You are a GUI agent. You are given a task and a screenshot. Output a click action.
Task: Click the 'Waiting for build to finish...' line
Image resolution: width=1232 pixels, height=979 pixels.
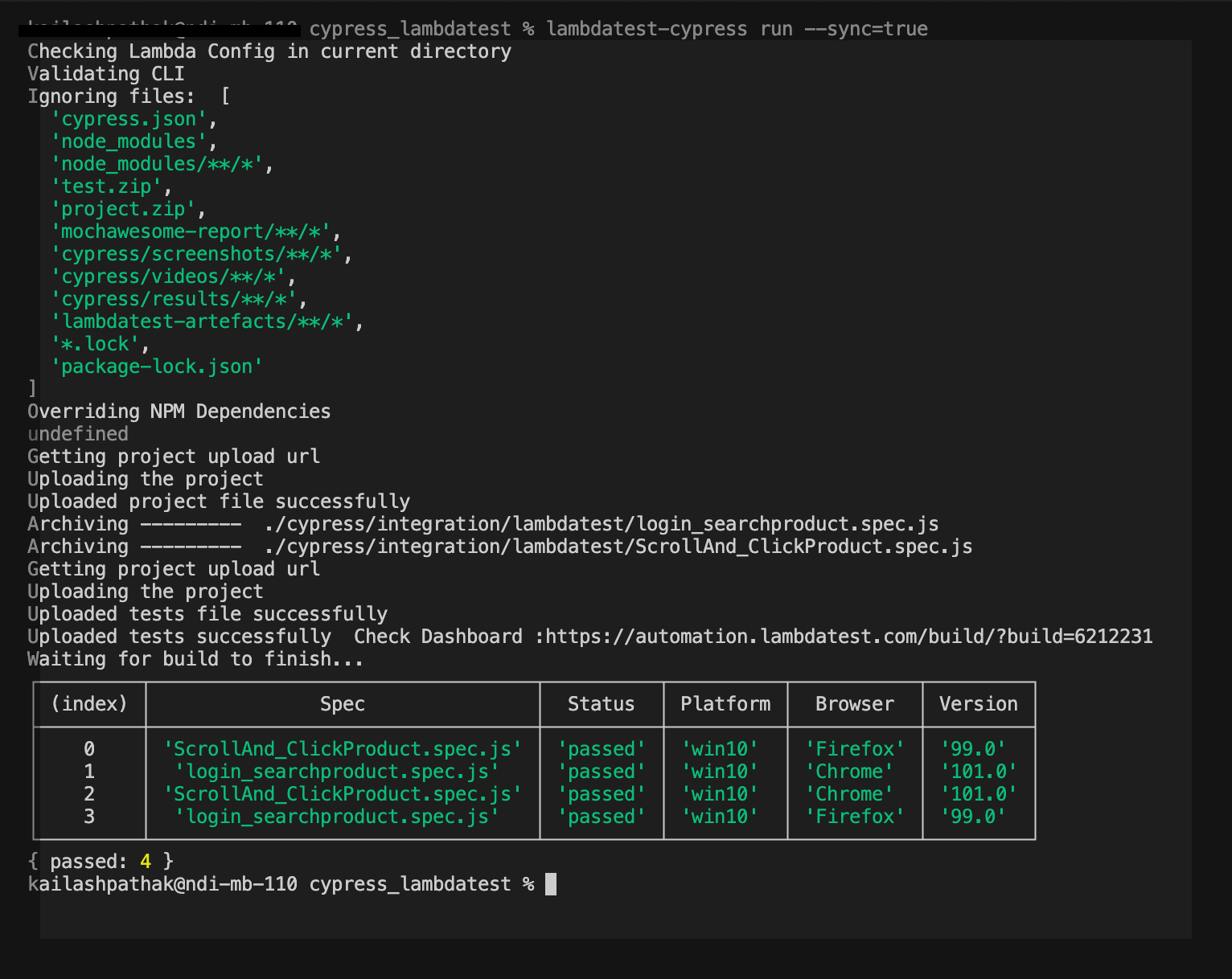tap(195, 659)
